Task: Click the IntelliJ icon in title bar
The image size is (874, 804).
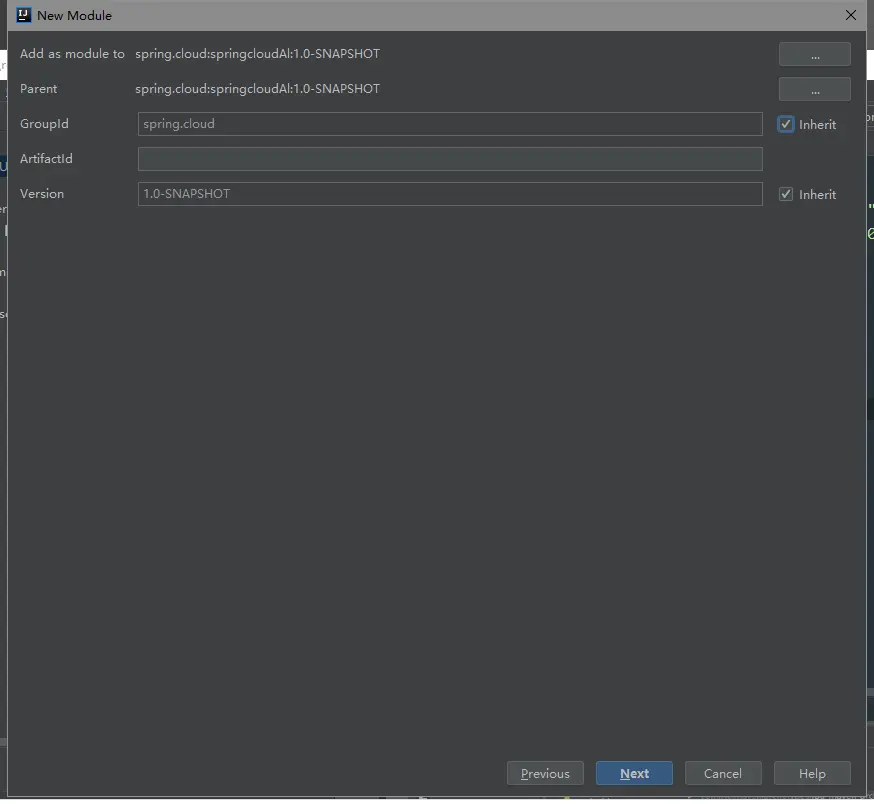Action: coord(23,15)
